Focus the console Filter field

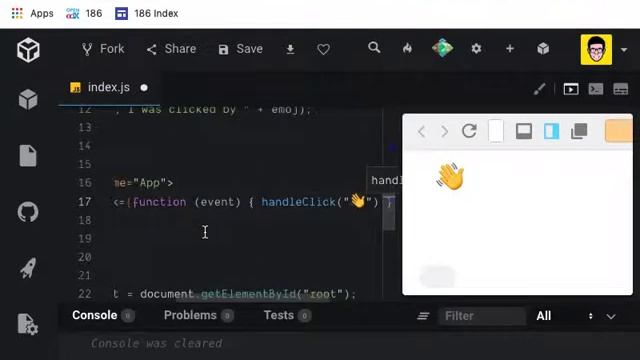click(482, 316)
